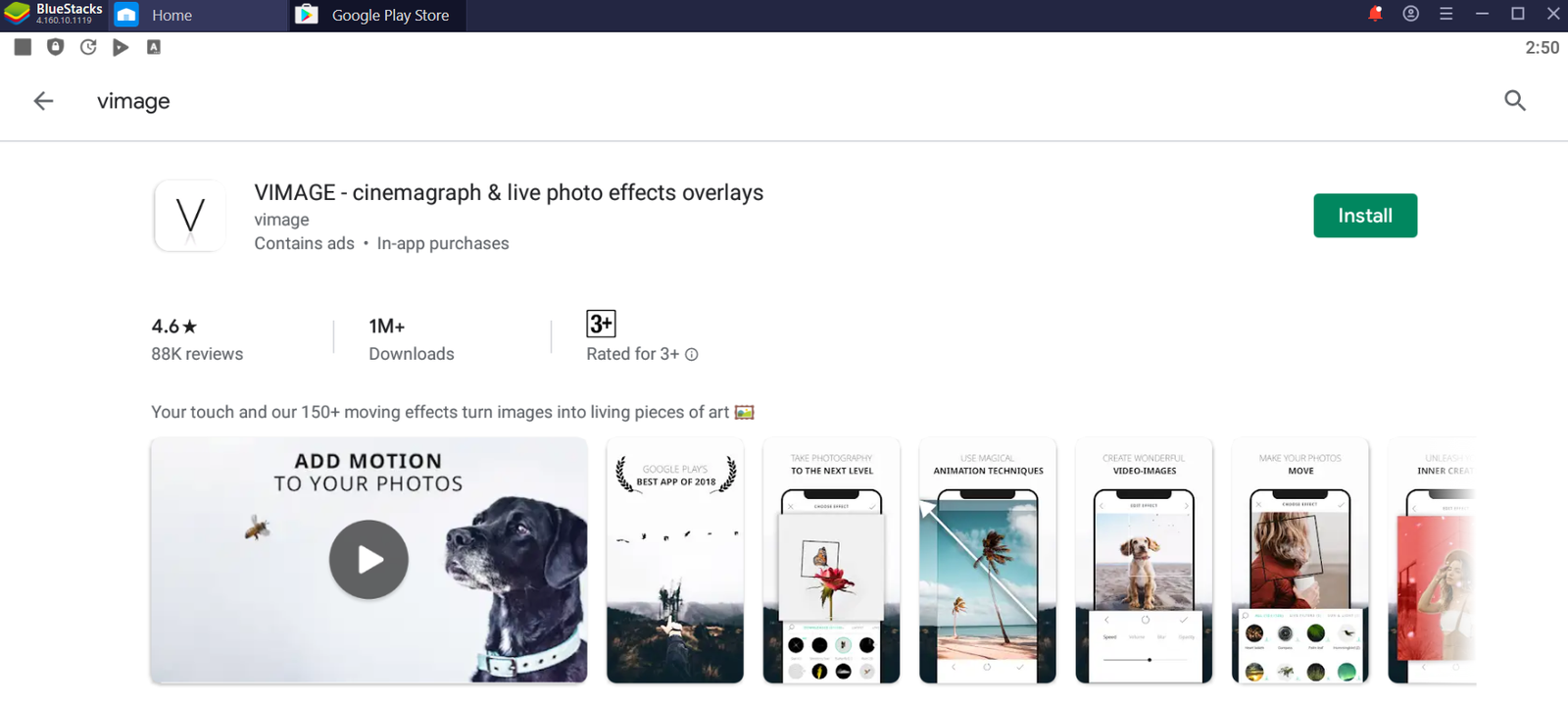This screenshot has width=1568, height=706.
Task: Open the VIMAGE app icon
Action: [x=190, y=216]
